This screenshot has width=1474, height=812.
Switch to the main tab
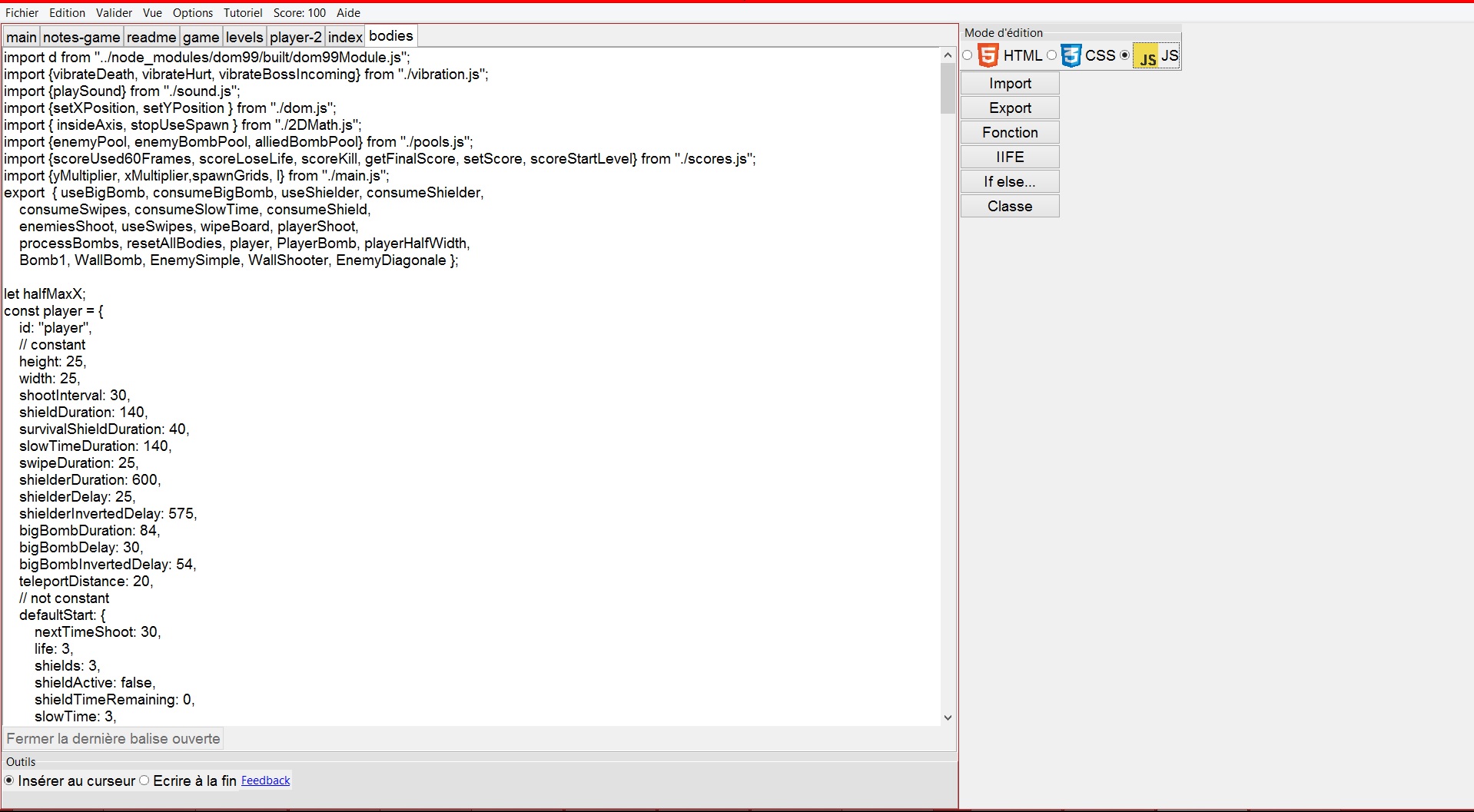pos(22,37)
